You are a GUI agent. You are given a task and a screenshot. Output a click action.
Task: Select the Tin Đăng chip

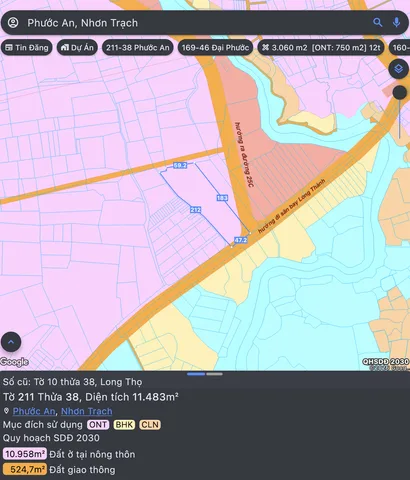[x=27, y=48]
